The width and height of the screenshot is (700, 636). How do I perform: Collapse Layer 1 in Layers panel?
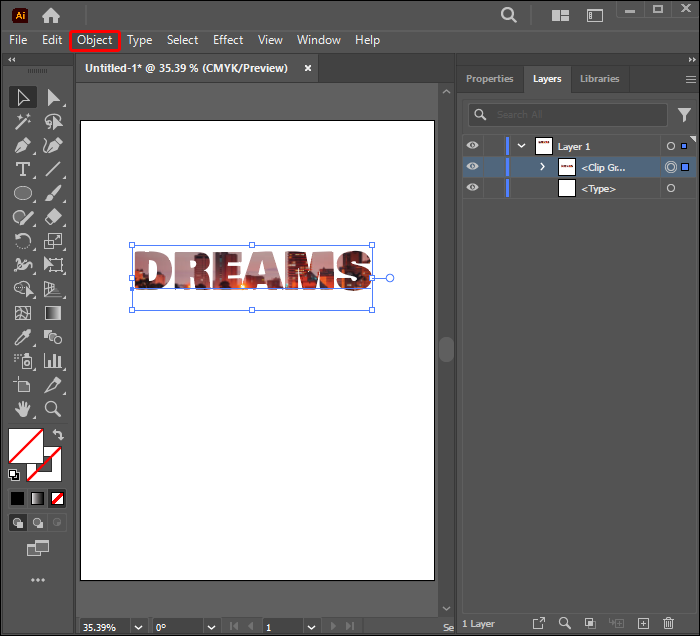[521, 146]
